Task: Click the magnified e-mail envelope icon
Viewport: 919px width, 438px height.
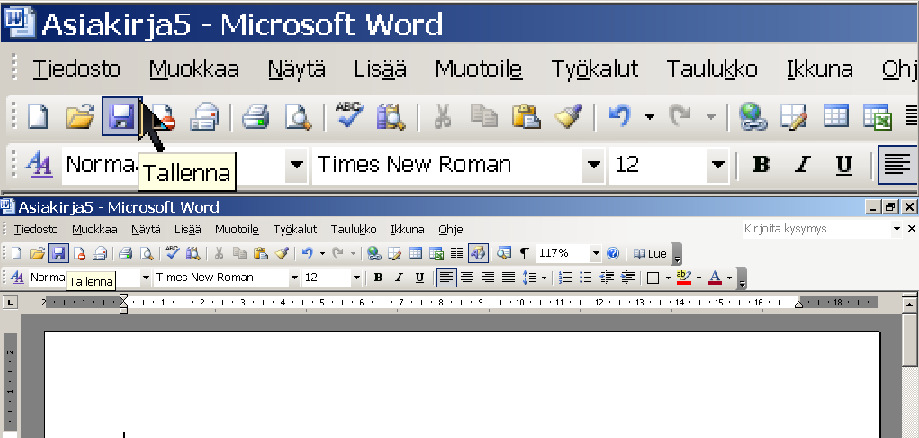Action: [204, 116]
